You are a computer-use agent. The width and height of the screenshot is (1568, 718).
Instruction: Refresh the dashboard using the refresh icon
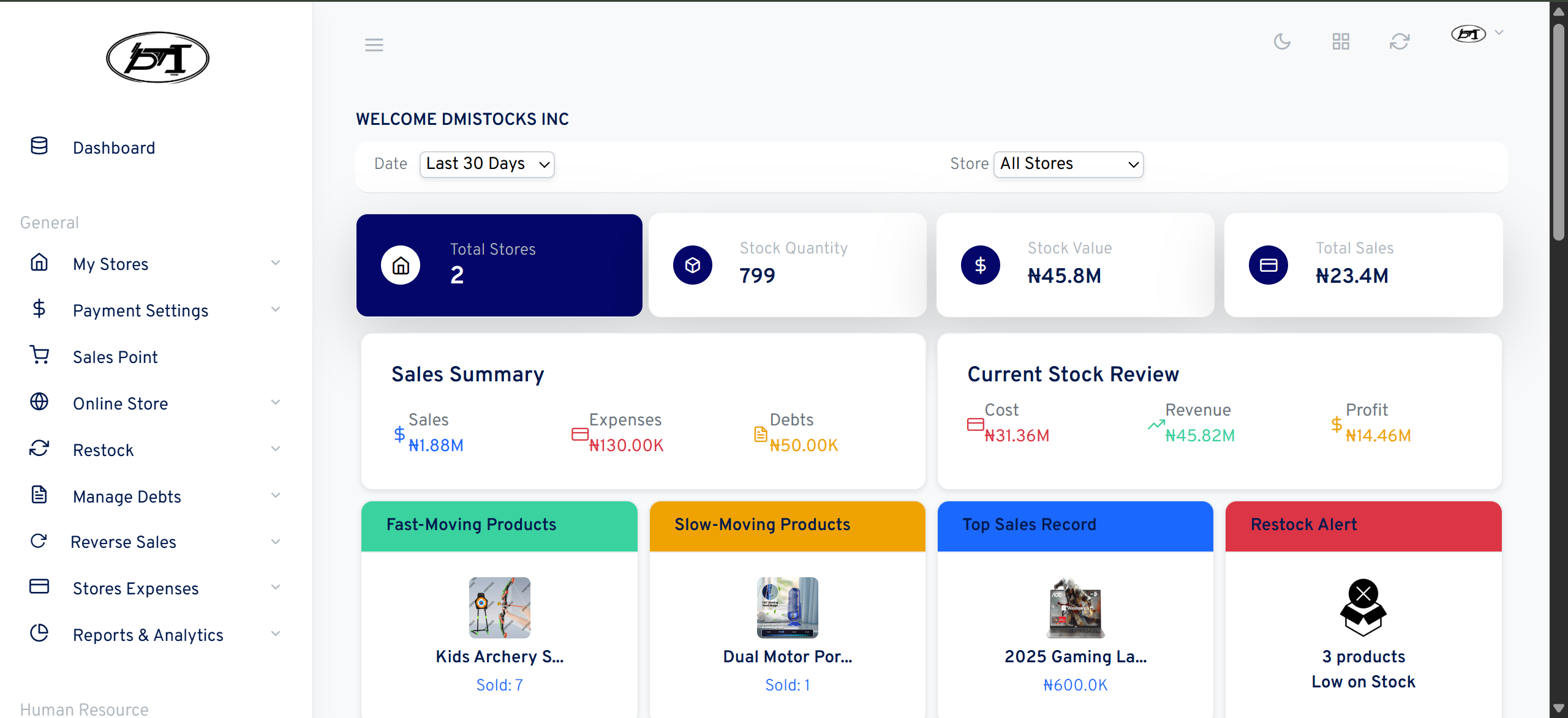tap(1400, 42)
